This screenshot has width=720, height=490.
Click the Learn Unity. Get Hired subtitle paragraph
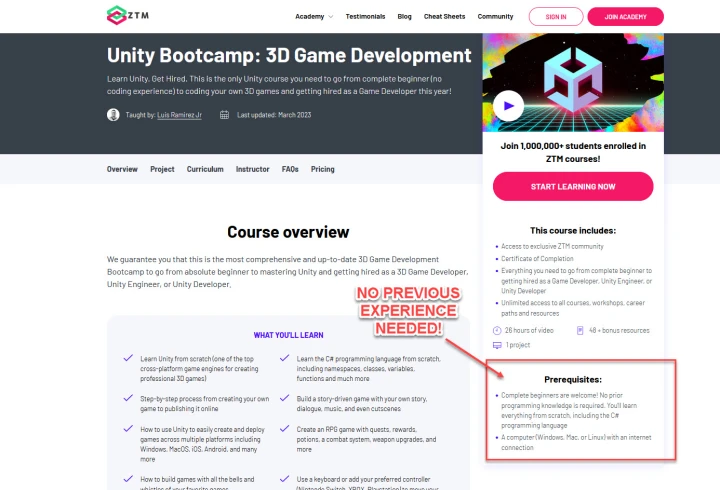click(x=279, y=85)
